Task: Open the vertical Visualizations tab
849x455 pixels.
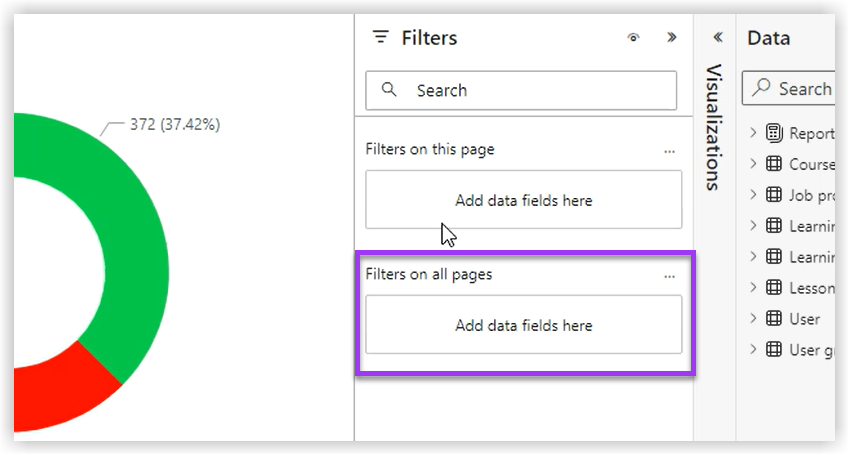Action: [714, 127]
